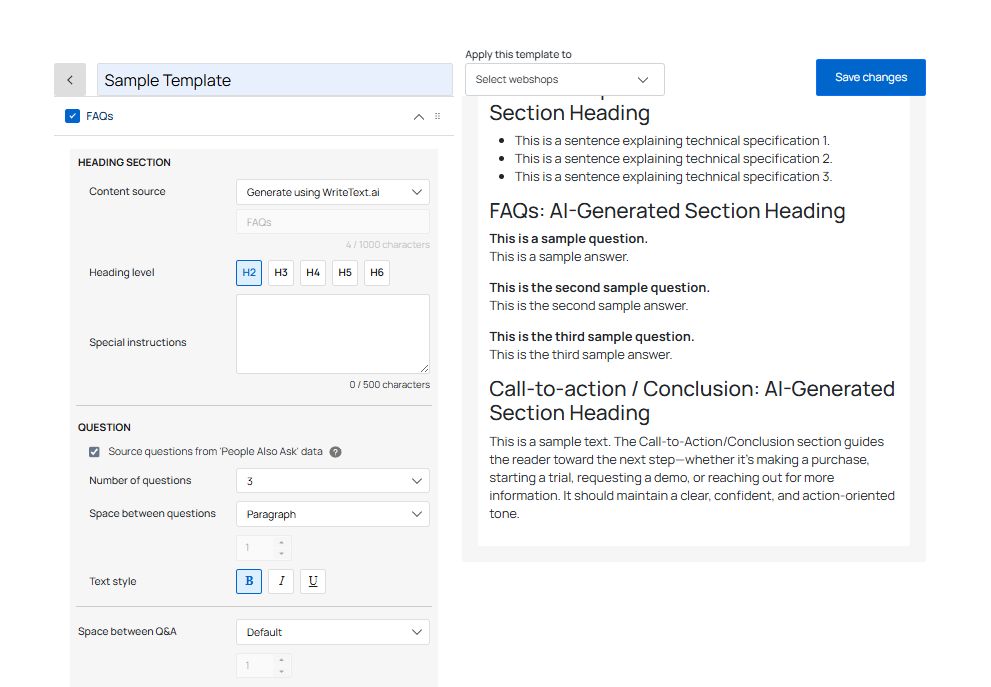Open the Content source dropdown
This screenshot has width=991, height=687.
(x=332, y=192)
